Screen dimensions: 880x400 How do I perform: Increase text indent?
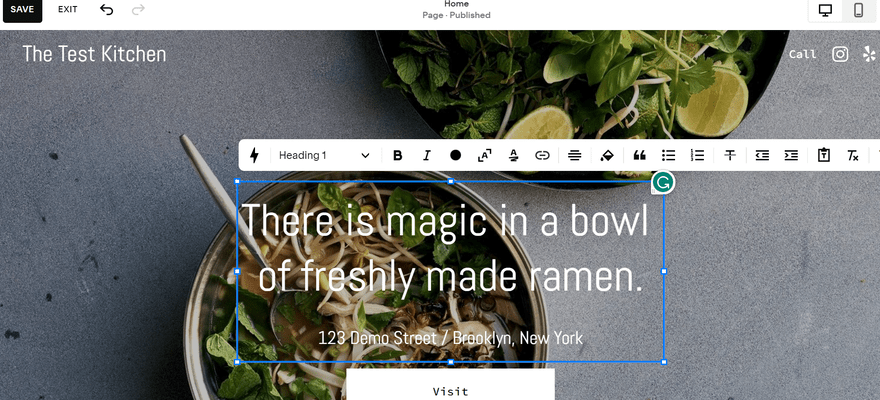[x=791, y=155]
